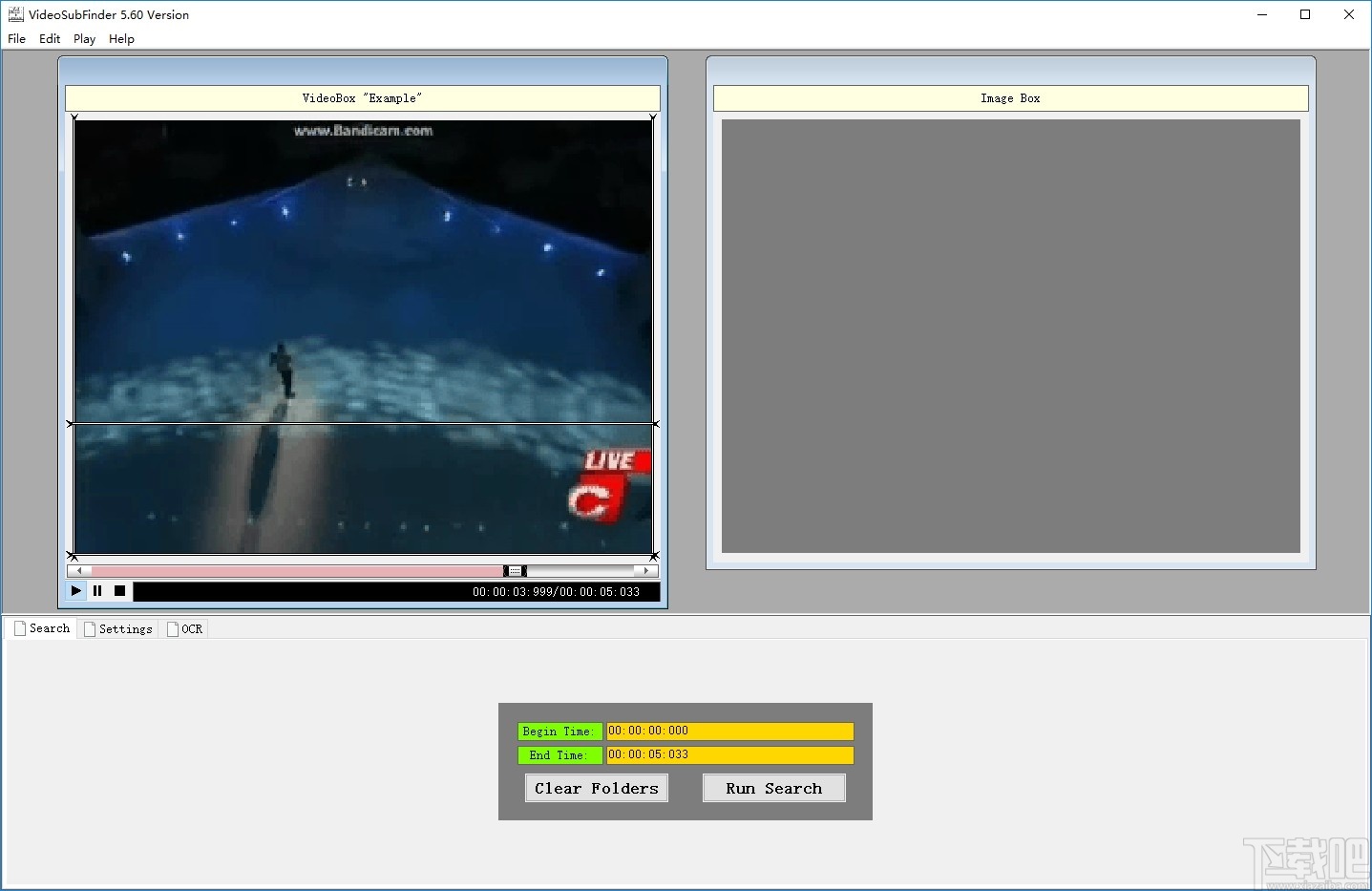Click inside the Begin Time field
This screenshot has width=1372, height=891.
[728, 731]
